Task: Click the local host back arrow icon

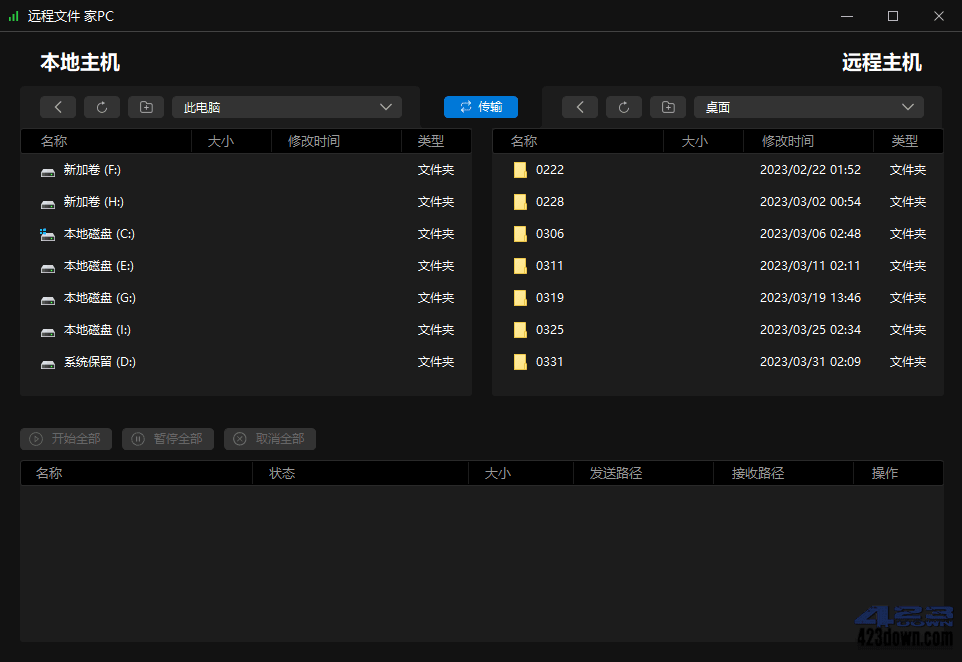Action: (58, 107)
